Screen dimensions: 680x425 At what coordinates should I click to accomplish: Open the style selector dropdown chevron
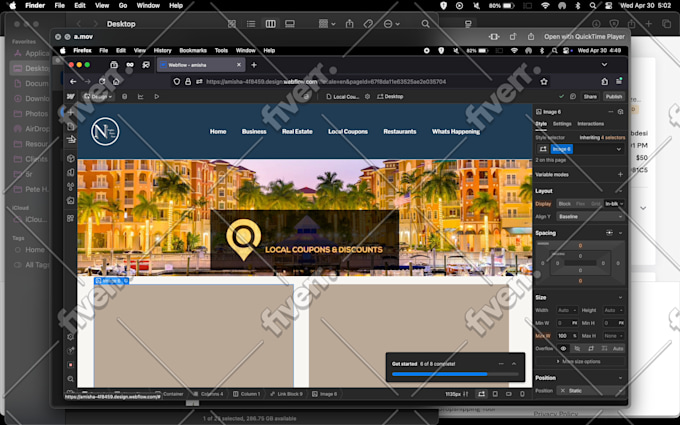click(618, 149)
